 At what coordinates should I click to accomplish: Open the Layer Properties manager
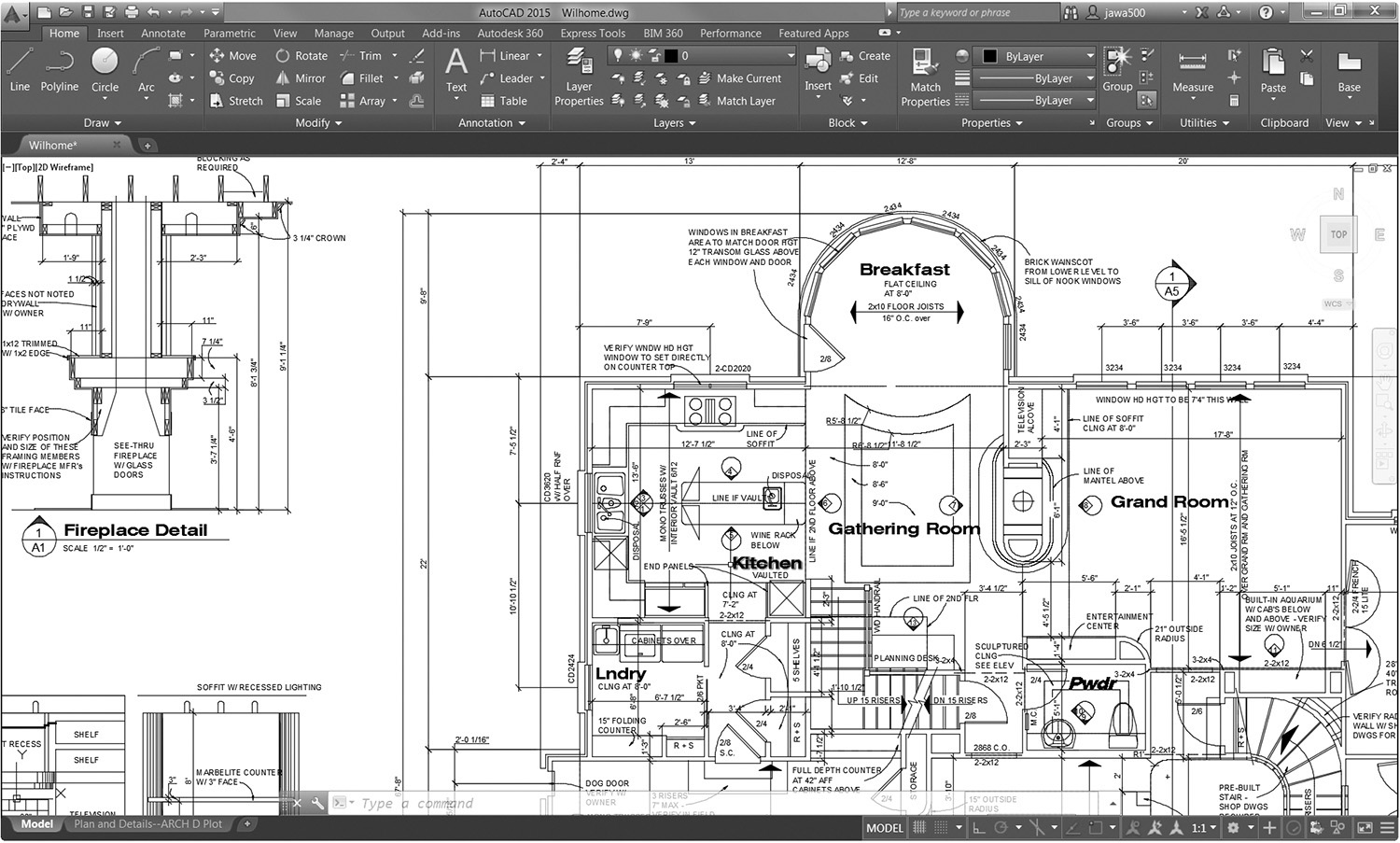579,77
